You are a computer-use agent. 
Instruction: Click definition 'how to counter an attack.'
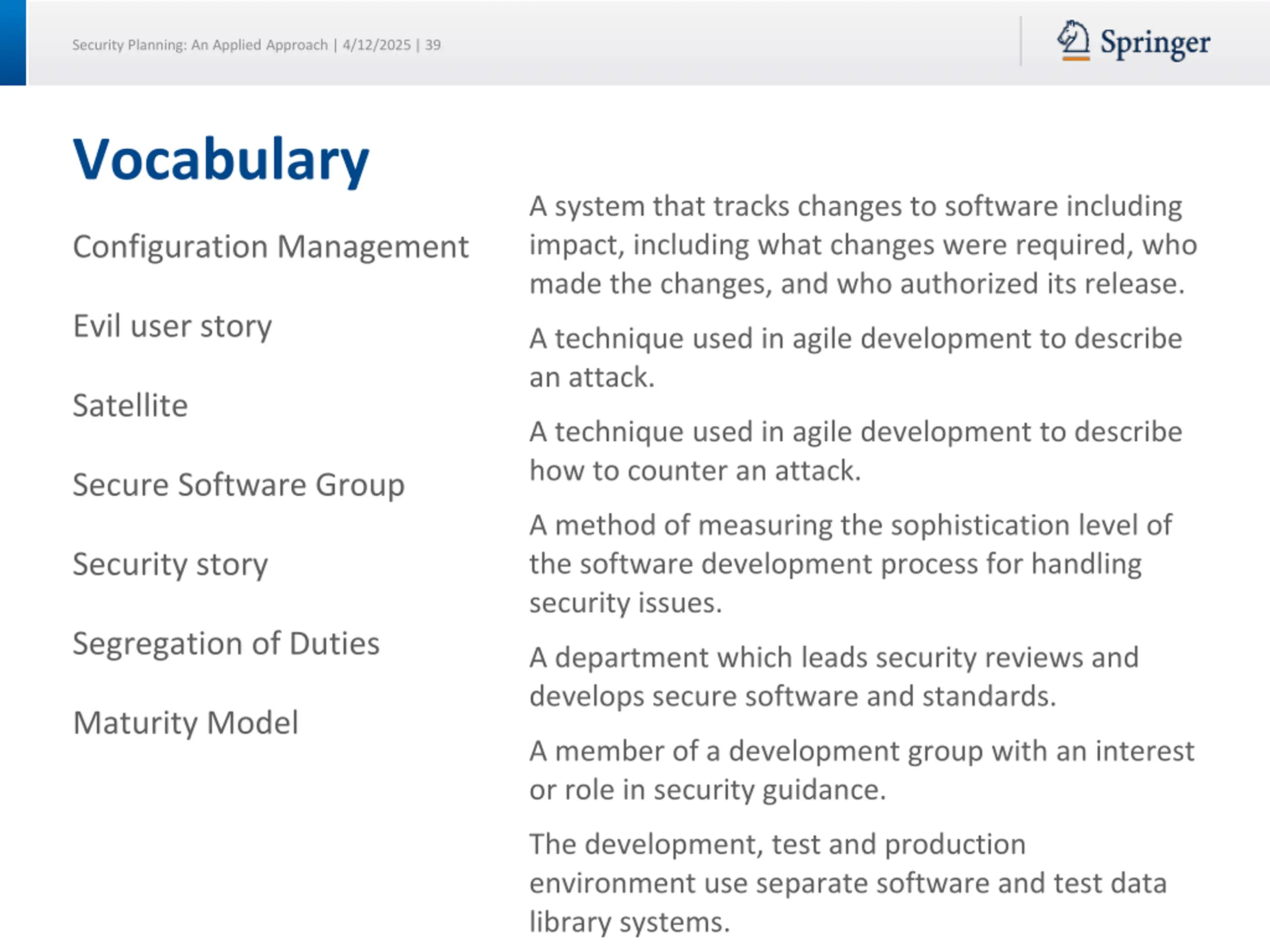pyautogui.click(x=855, y=451)
